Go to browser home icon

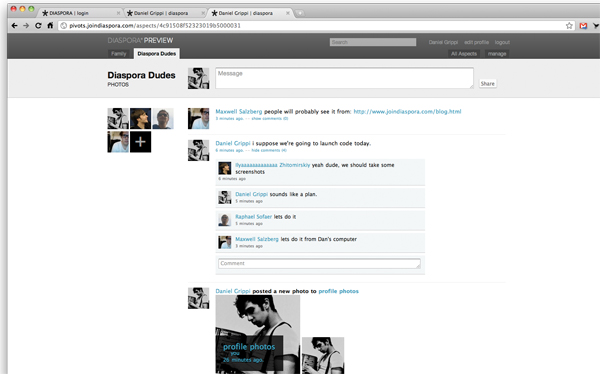[50, 26]
